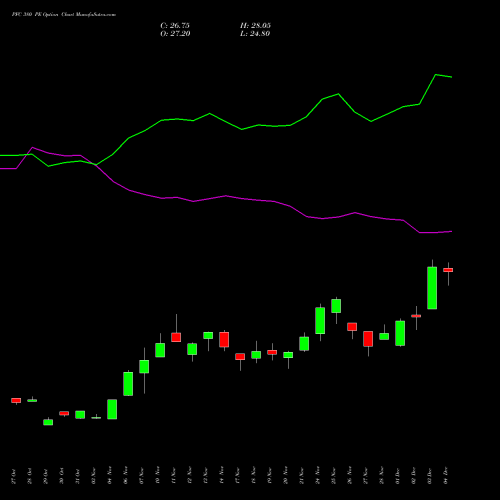Image resolution: width=500 pixels, height=500 pixels.
Task: Select the 31 Oct date label on axis
Action: pyautogui.click(x=77, y=476)
